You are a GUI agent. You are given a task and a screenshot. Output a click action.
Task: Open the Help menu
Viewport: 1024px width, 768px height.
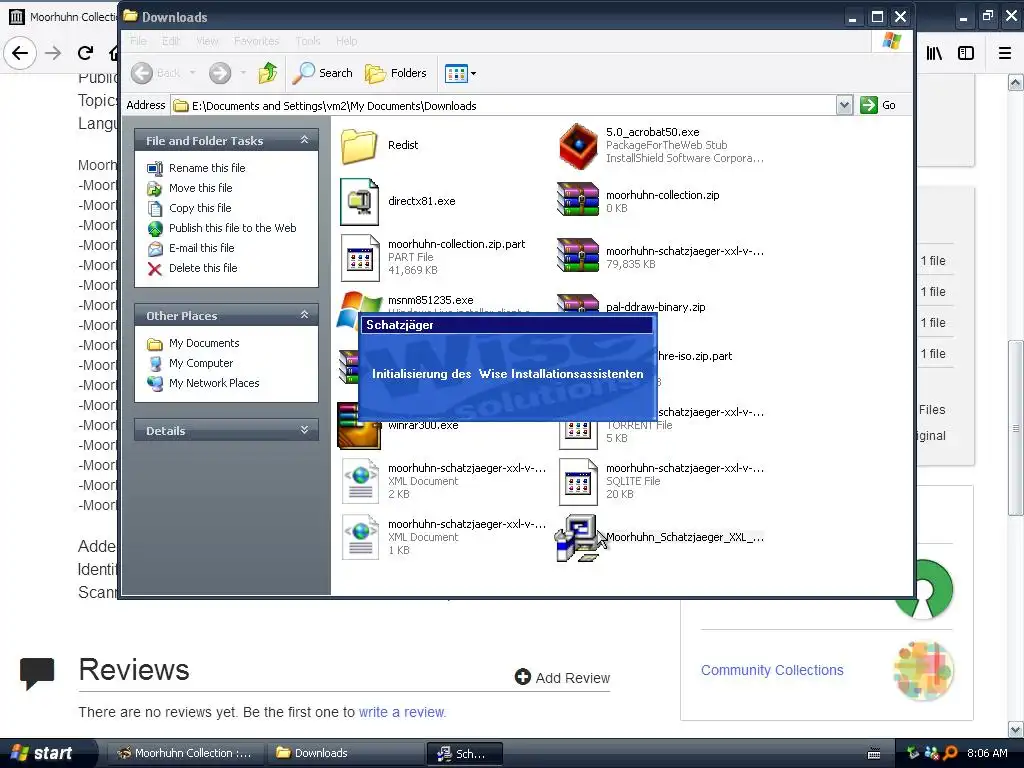click(347, 41)
